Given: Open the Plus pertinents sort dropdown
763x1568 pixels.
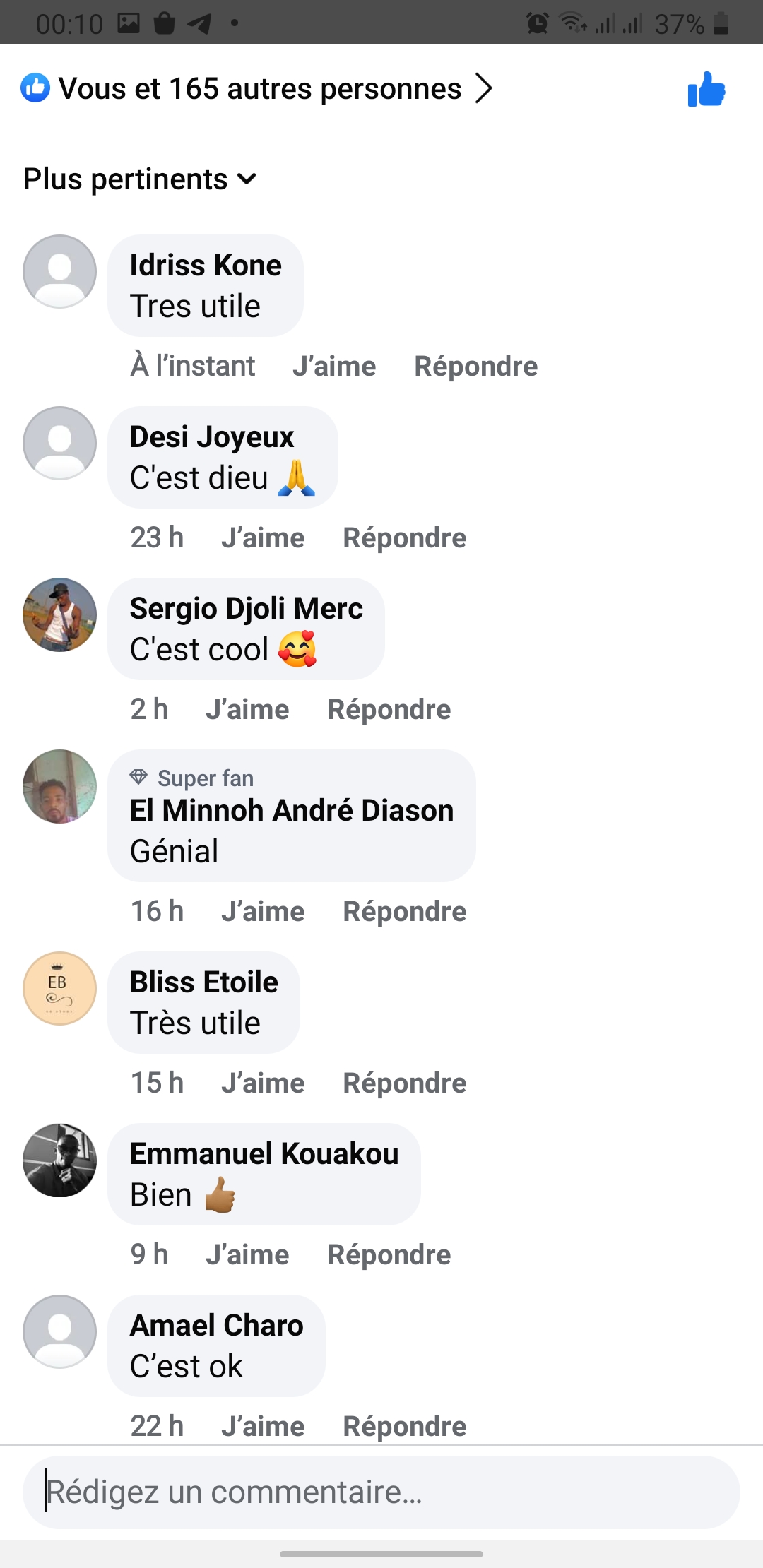Looking at the screenshot, I should coord(139,179).
